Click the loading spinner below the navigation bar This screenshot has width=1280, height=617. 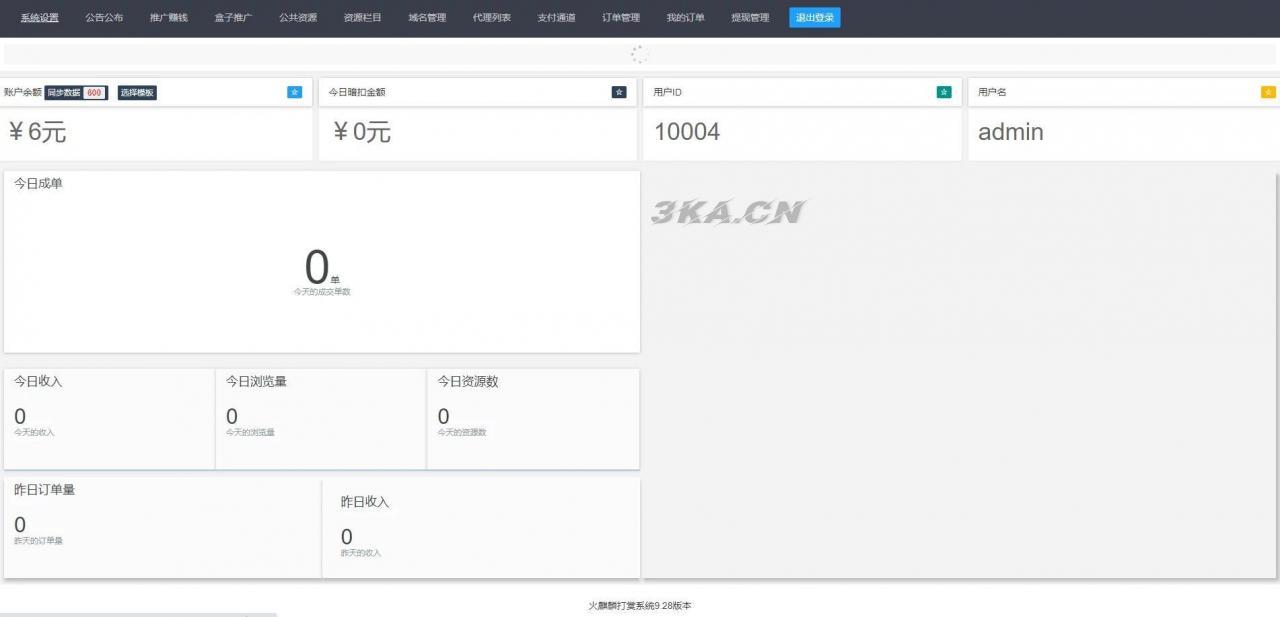point(640,55)
